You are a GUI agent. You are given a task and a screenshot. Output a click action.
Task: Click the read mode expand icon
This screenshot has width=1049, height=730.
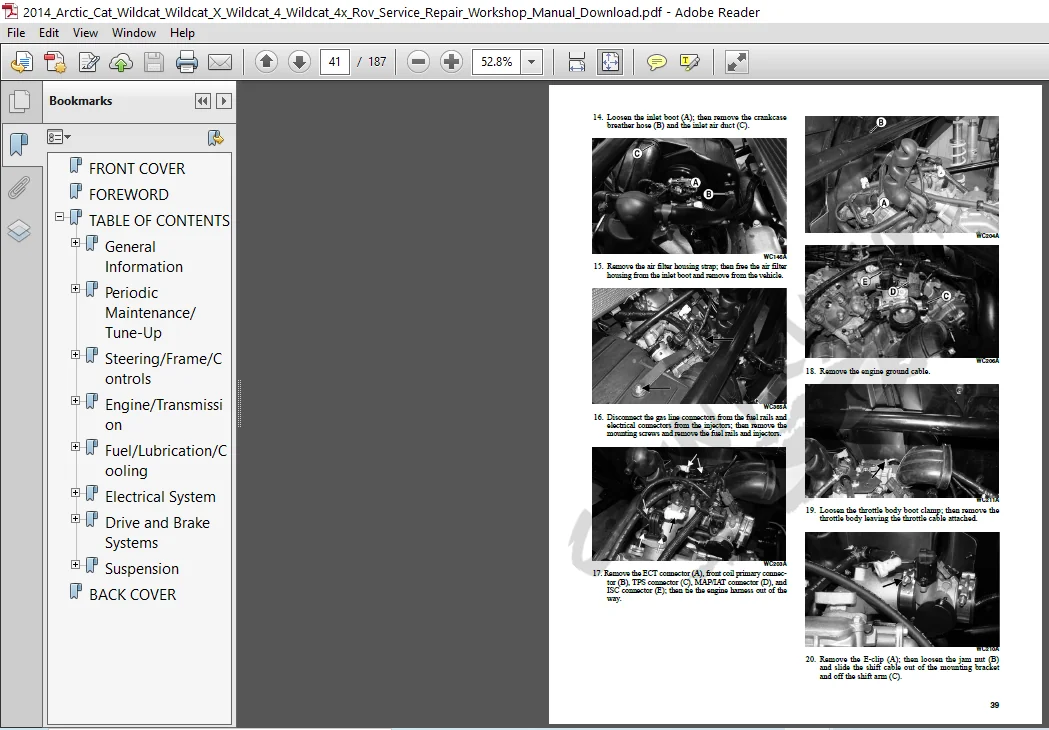coord(737,62)
